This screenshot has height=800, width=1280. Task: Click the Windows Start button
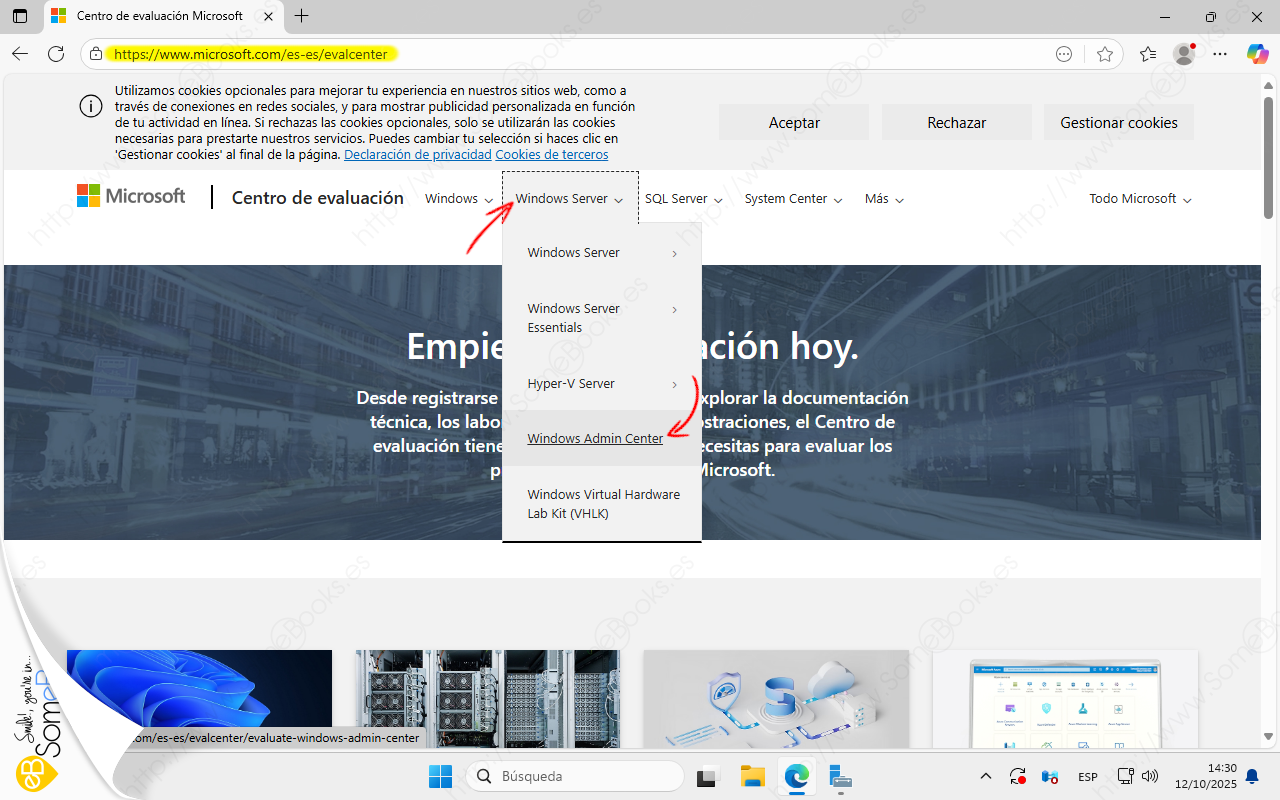pos(440,776)
